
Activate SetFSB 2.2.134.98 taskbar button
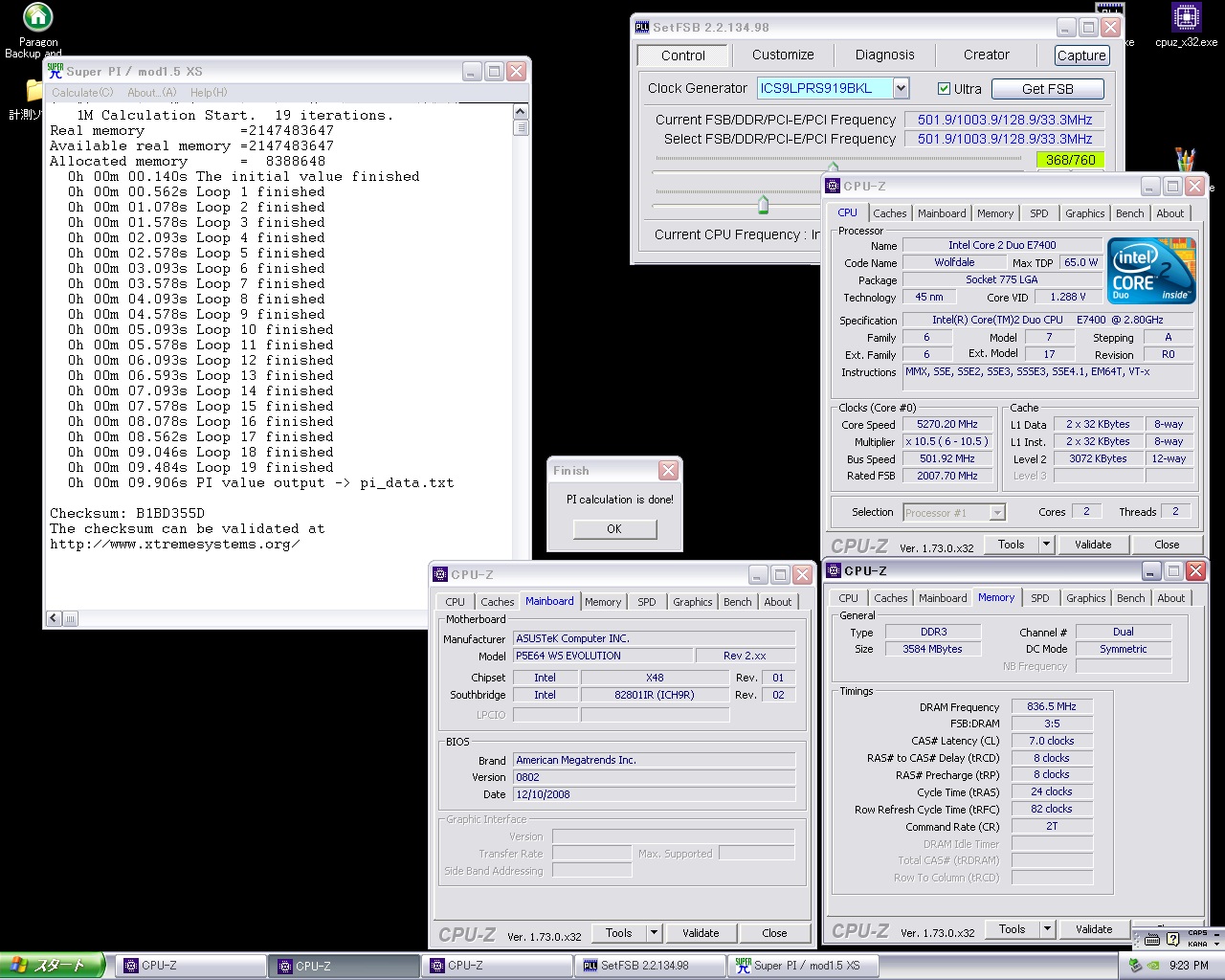(x=649, y=966)
